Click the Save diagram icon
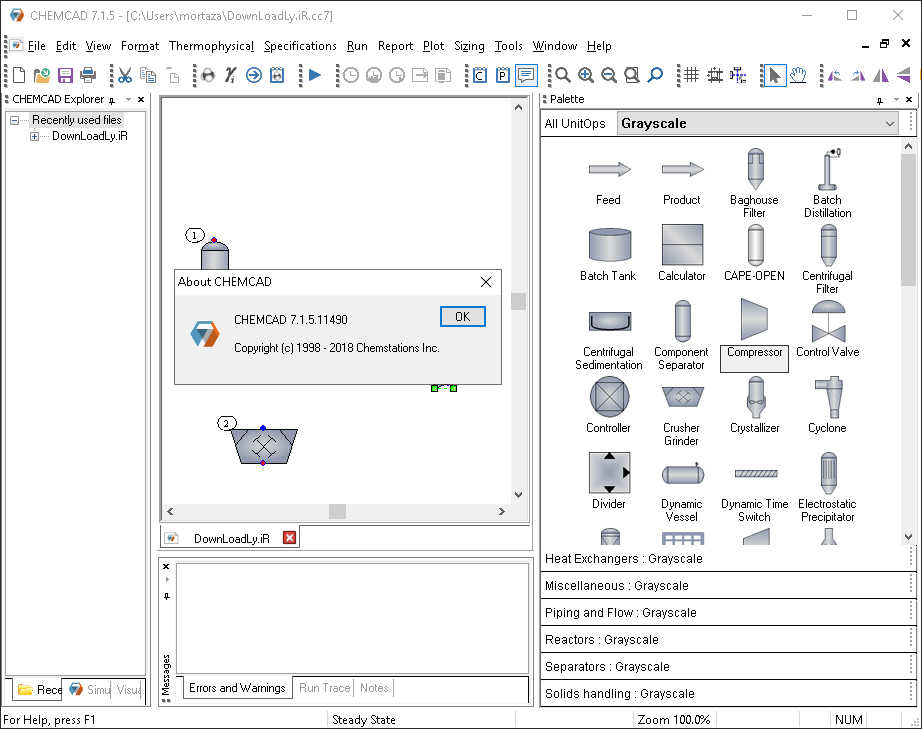Viewport: 922px width, 729px height. 64,75
